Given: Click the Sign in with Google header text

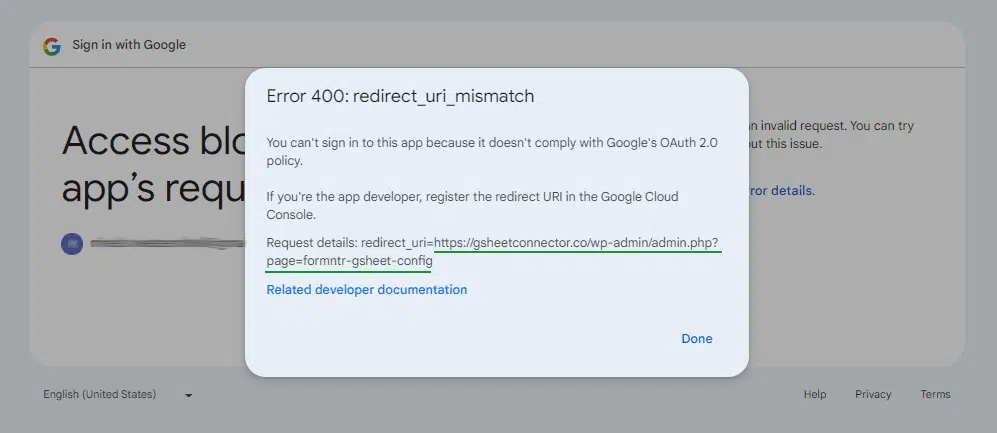Looking at the screenshot, I should [x=129, y=45].
